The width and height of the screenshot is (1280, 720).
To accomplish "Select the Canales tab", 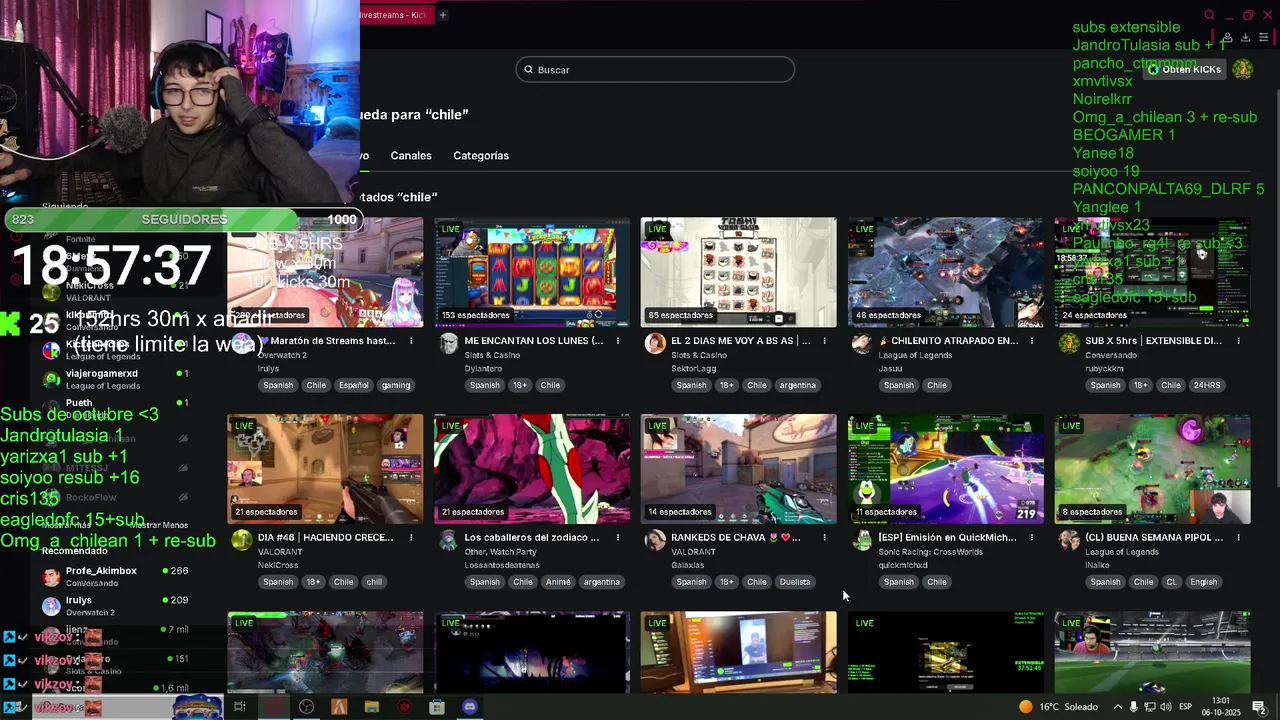I will click(x=411, y=156).
